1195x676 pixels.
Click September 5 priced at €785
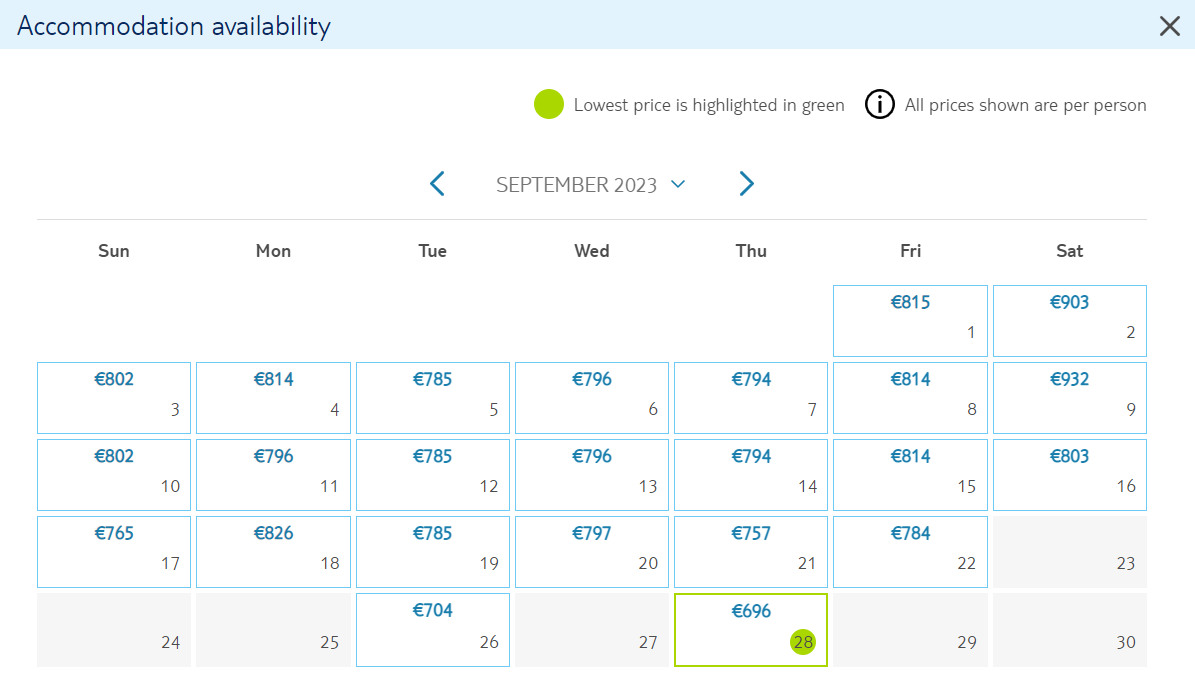point(432,398)
